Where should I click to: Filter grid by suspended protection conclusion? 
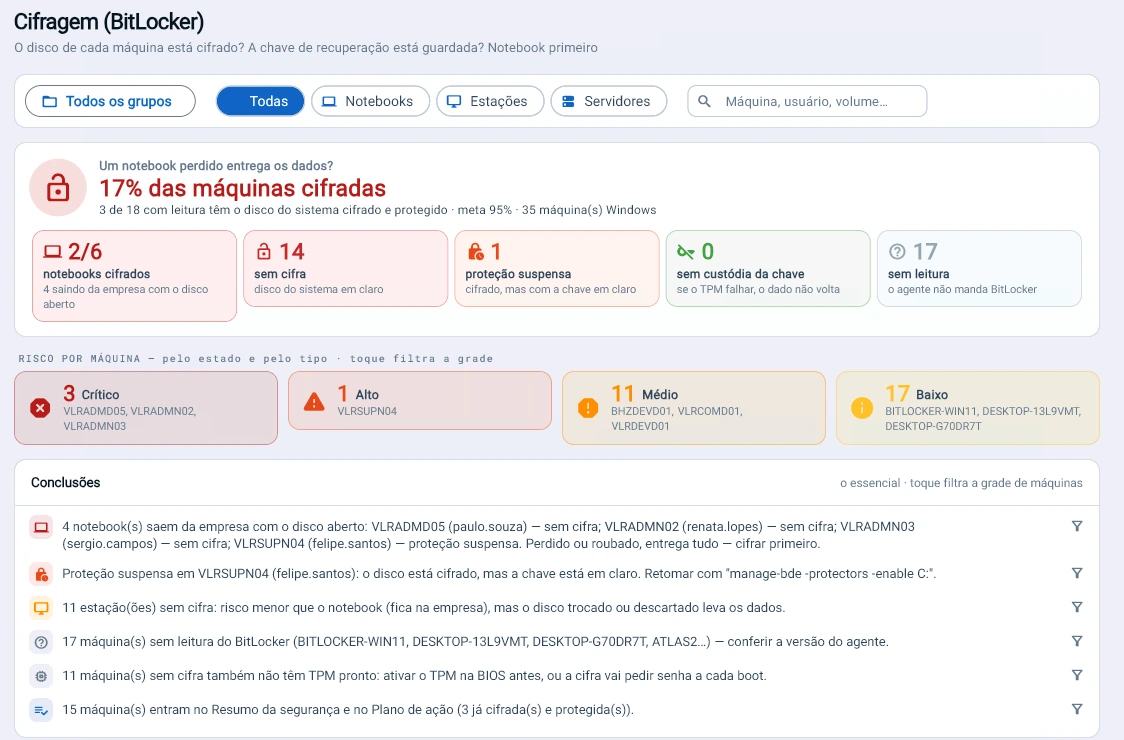[x=1076, y=573]
